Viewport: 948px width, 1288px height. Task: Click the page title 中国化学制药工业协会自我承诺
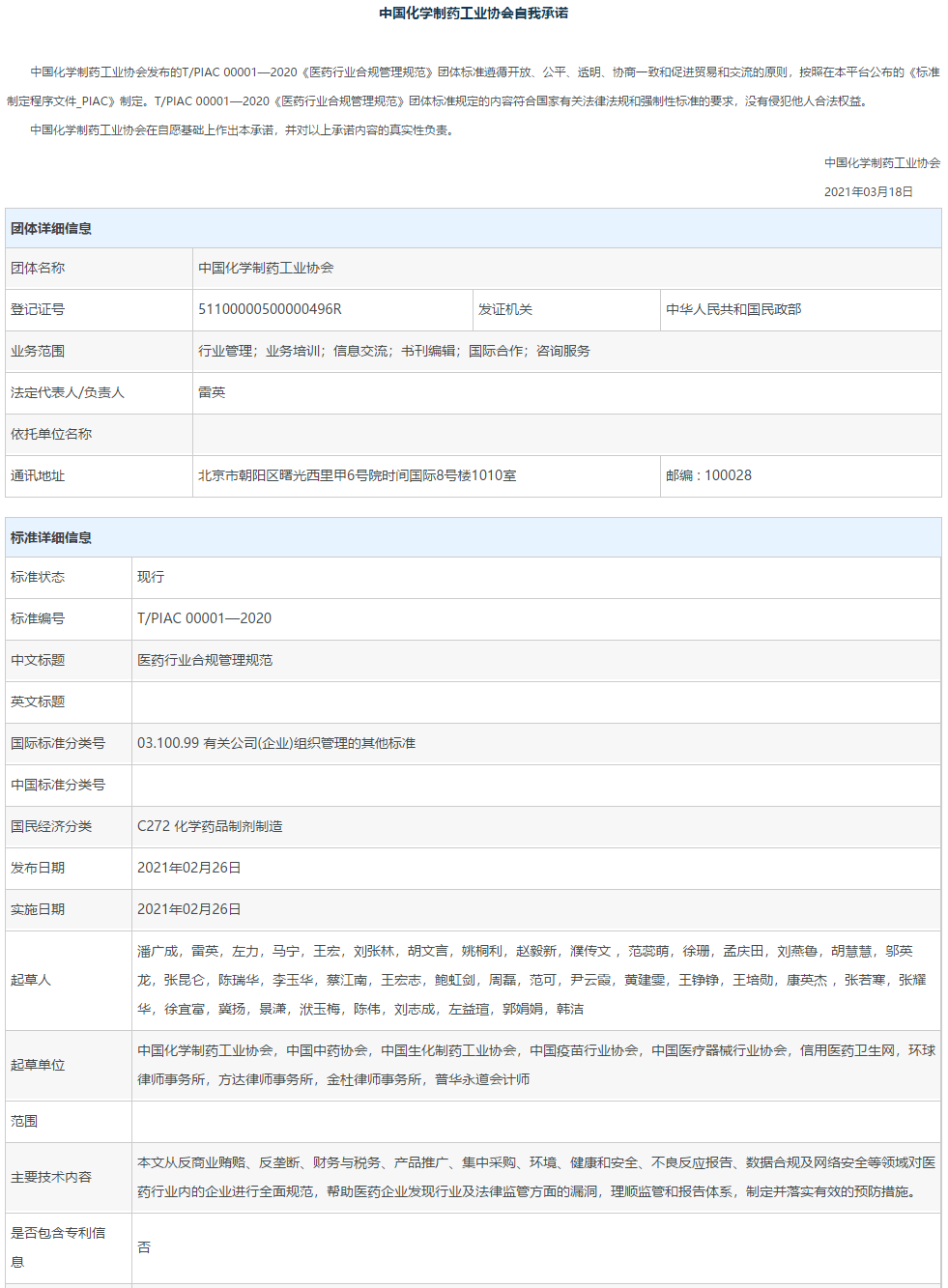[x=474, y=14]
